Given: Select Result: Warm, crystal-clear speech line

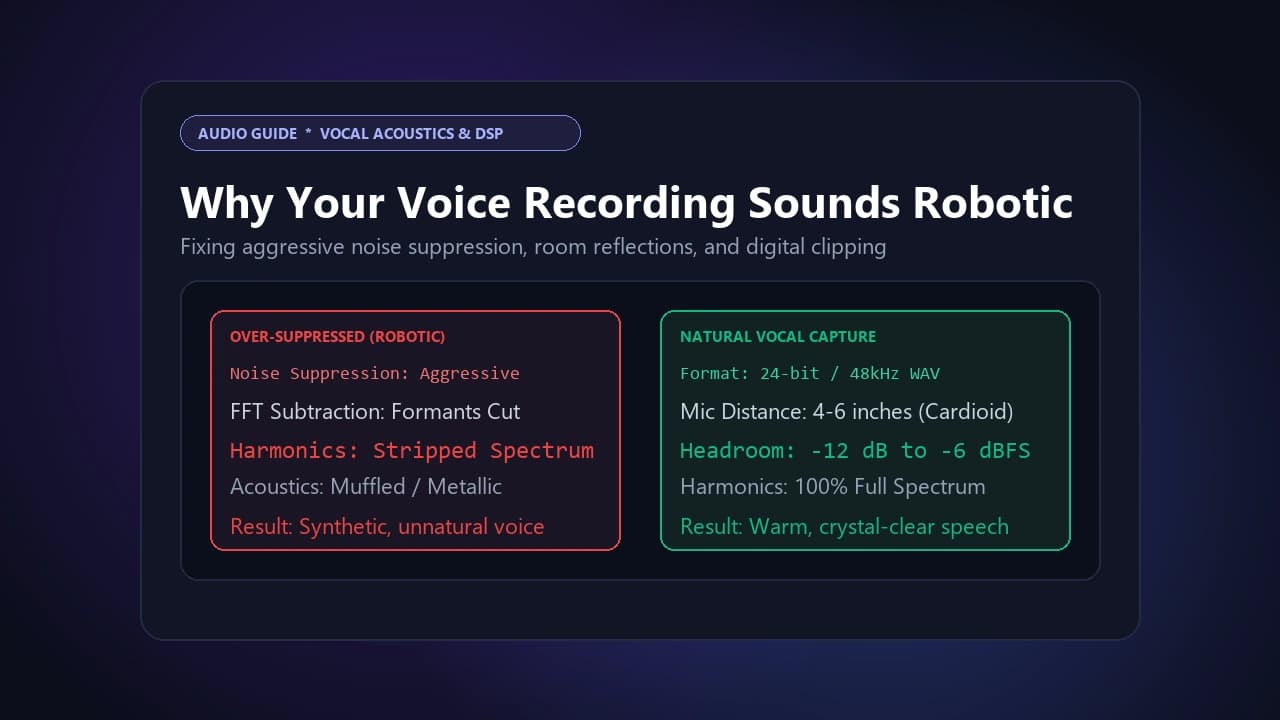Looking at the screenshot, I should [844, 526].
